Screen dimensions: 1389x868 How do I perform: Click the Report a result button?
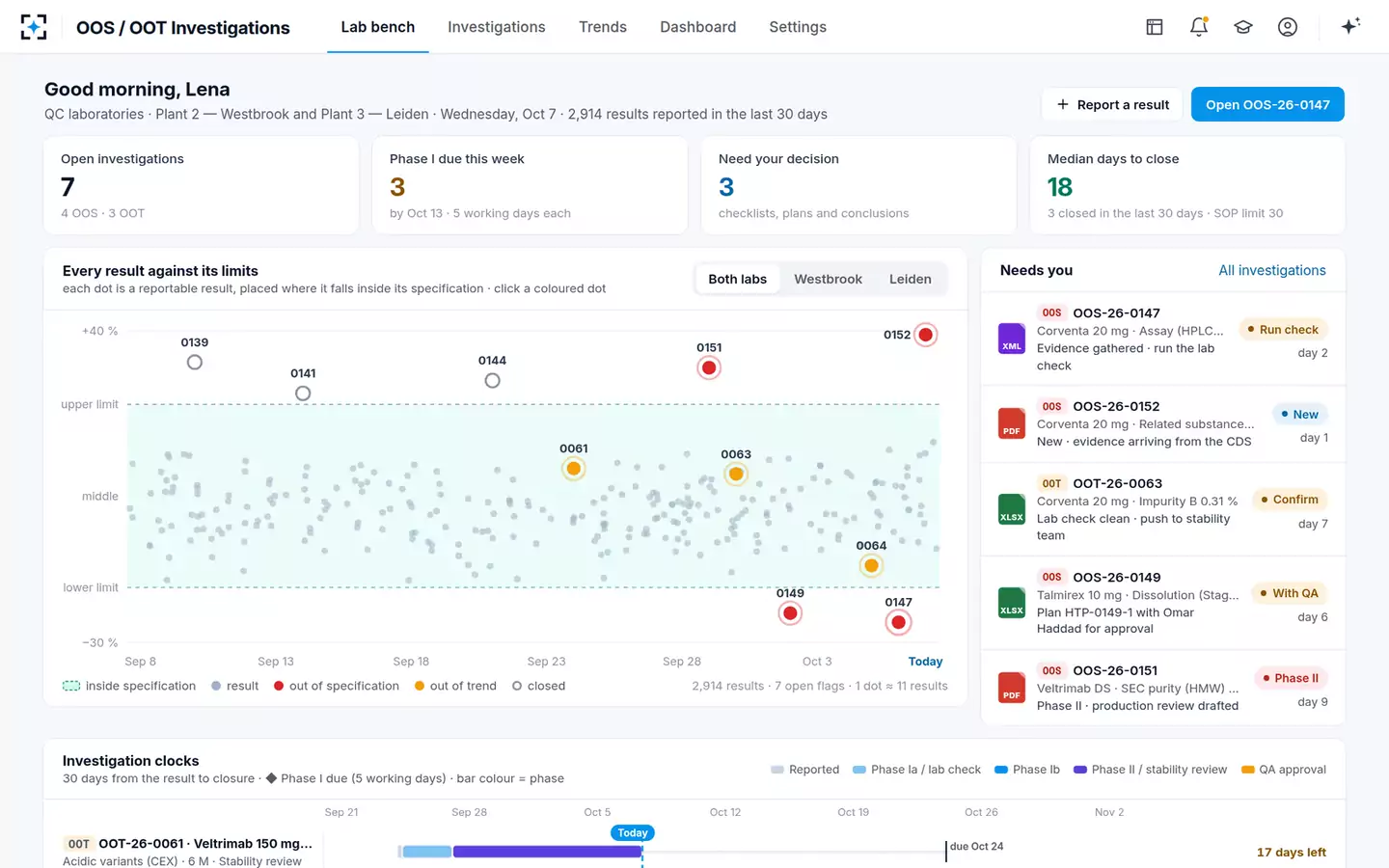tap(1113, 104)
